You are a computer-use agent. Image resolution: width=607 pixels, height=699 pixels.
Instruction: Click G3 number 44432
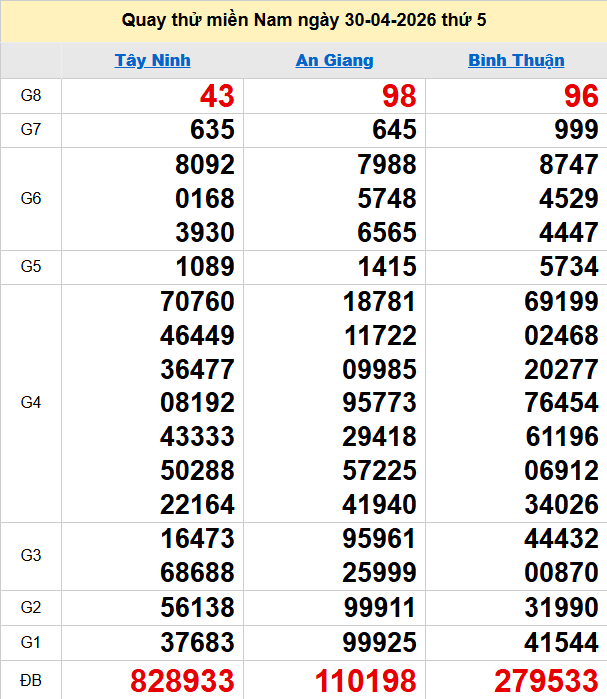point(561,539)
